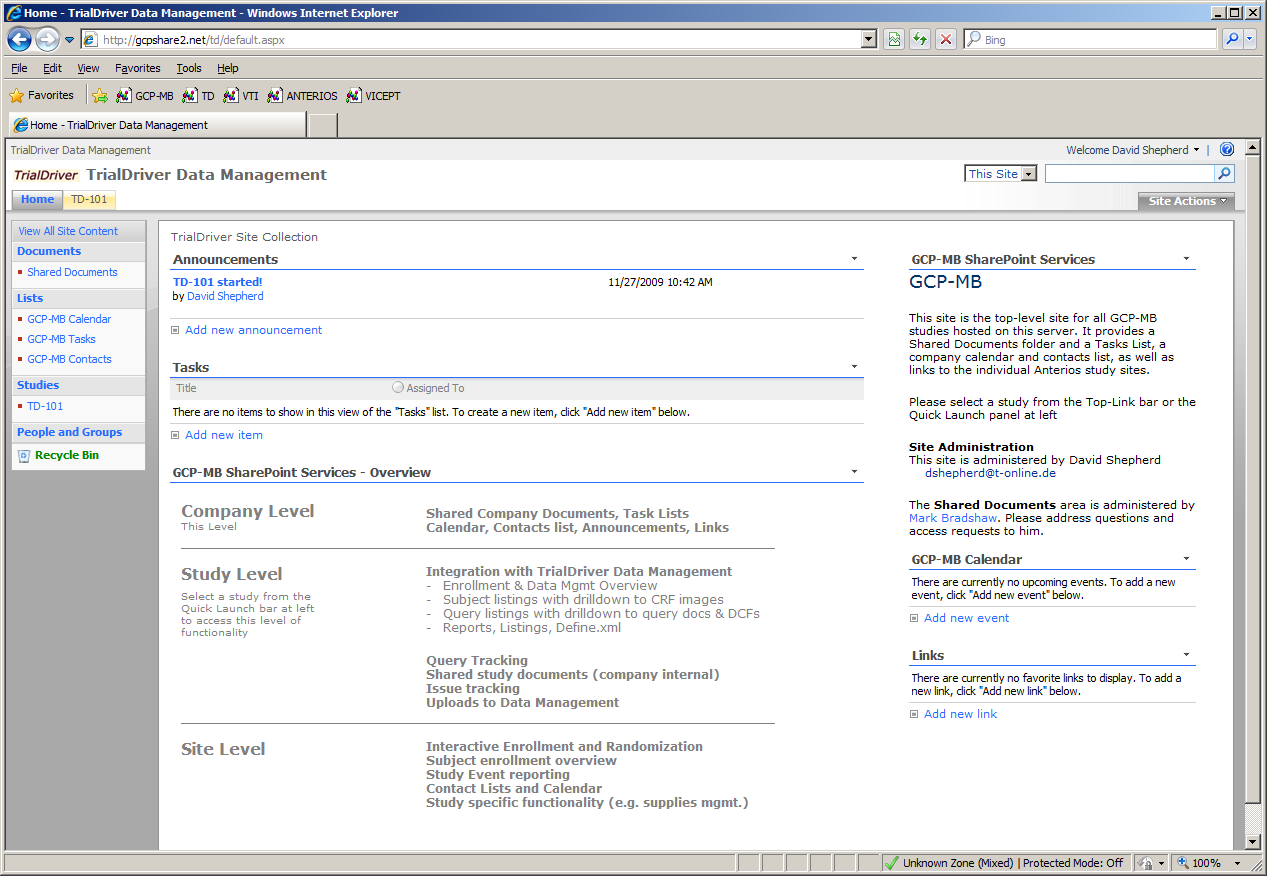Viewport: 1267px width, 876px height.
Task: Click the browser Back arrow button
Action: point(19,40)
